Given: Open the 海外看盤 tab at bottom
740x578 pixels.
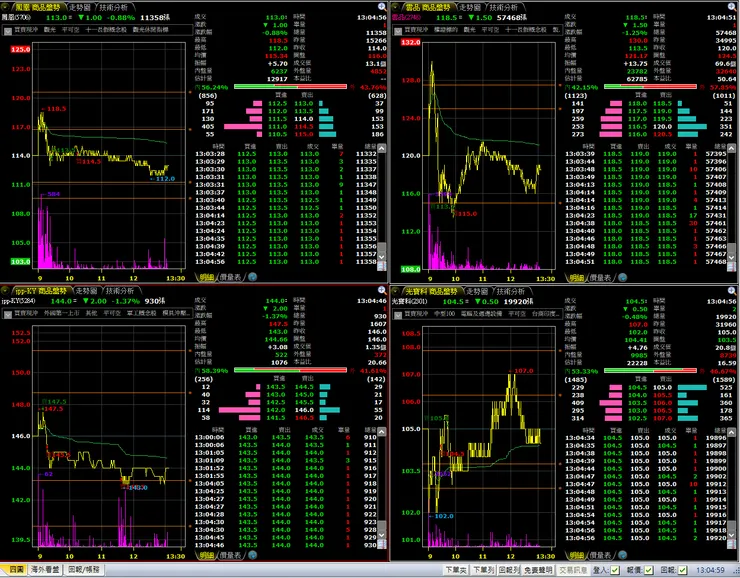Looking at the screenshot, I should coord(45,570).
